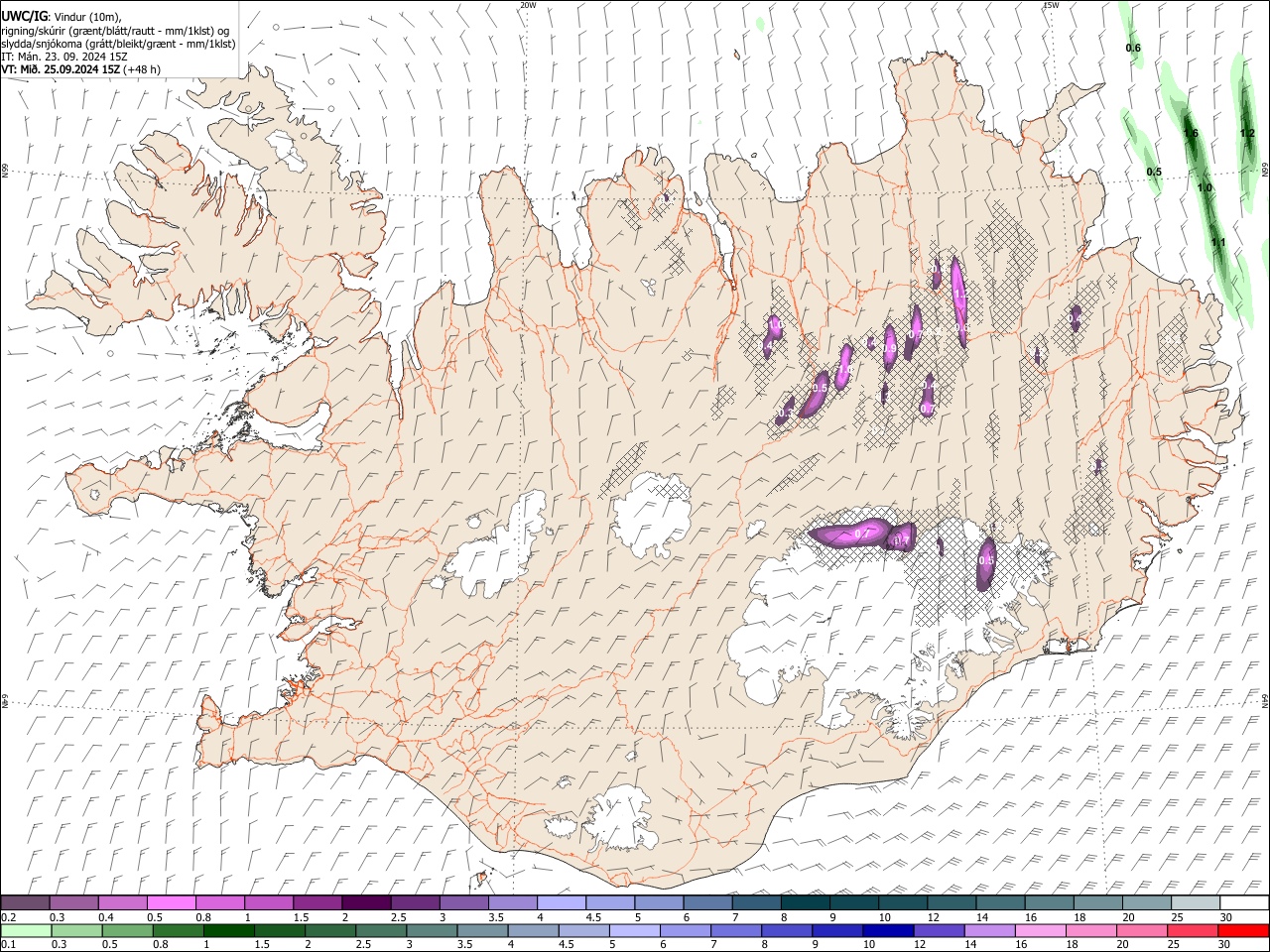Viewport: 1270px width, 952px height.
Task: Click the legend line starting "slydda/snjókoma"
Action: tap(118, 44)
